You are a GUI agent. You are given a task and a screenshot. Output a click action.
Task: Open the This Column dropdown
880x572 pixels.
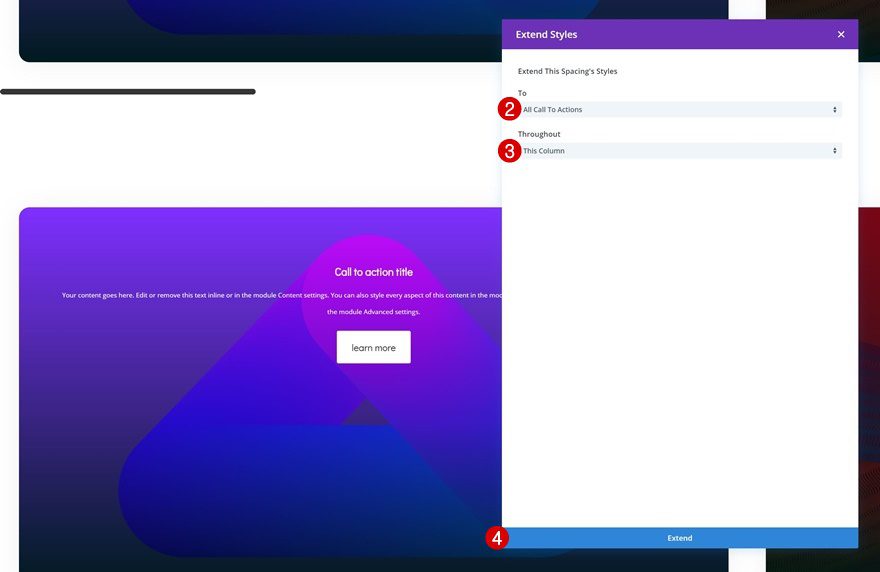[x=680, y=150]
